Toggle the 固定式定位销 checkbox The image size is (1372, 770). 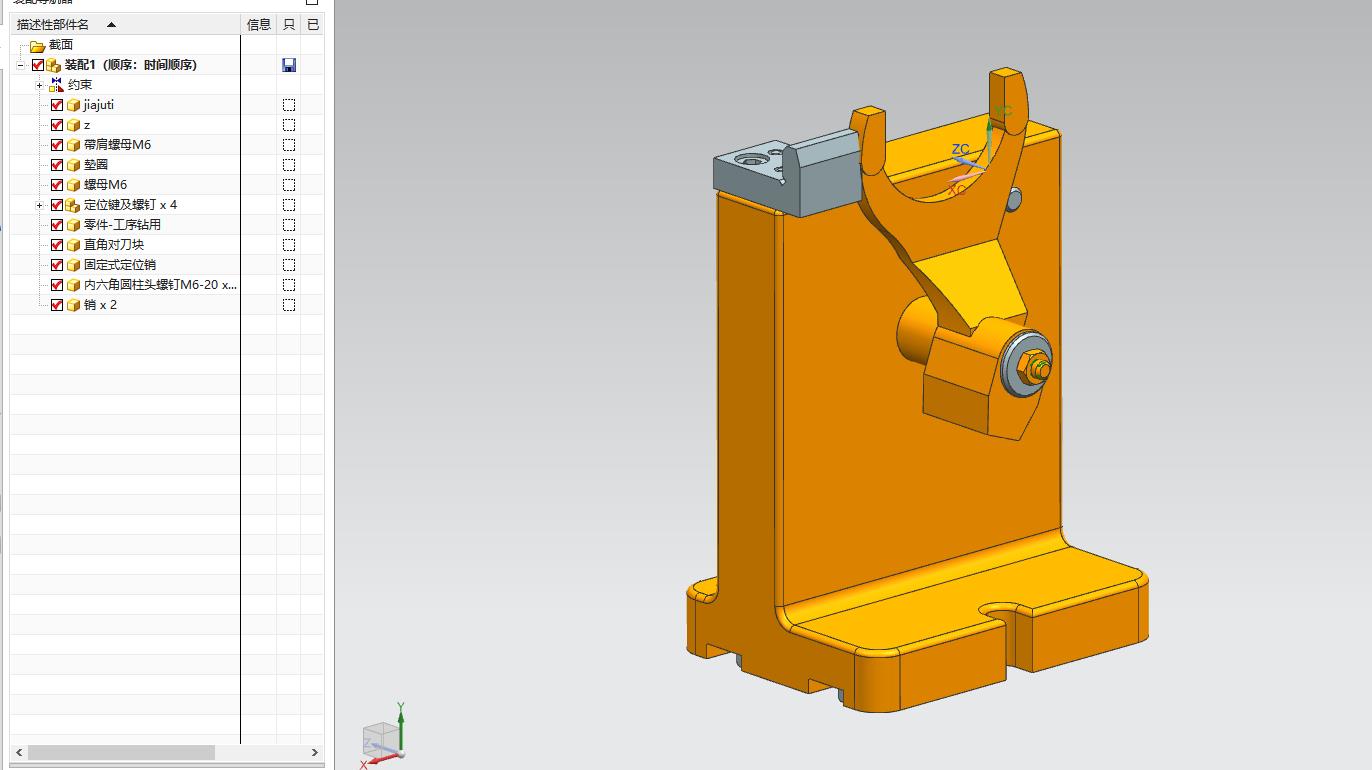pyautogui.click(x=57, y=265)
